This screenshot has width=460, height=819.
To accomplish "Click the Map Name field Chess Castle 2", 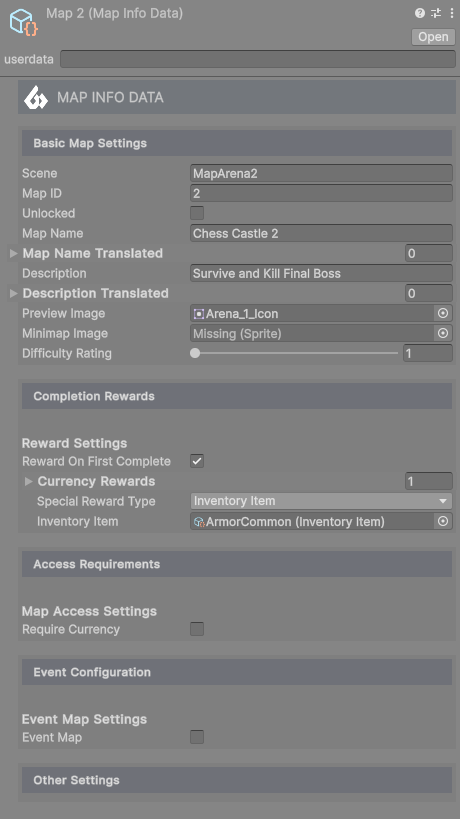I will (321, 233).
